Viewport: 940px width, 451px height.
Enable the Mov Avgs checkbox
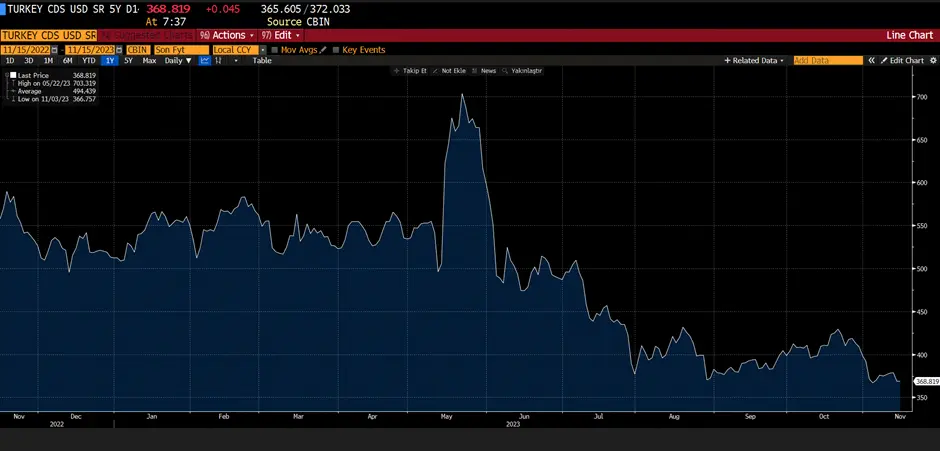275,50
